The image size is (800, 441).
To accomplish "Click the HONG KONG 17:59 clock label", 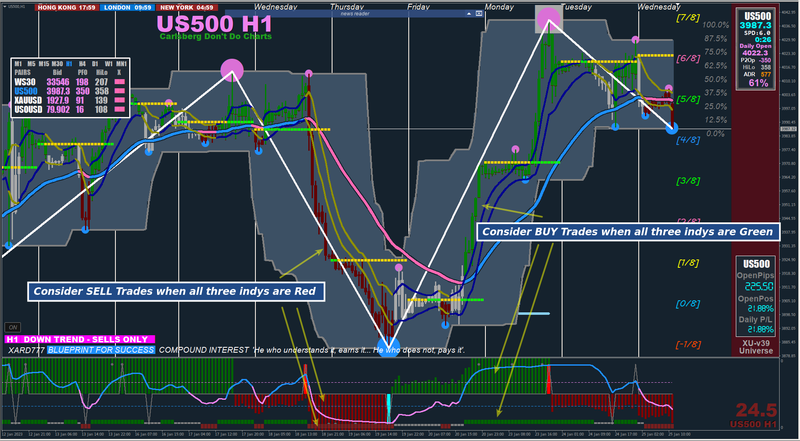I will [66, 8].
